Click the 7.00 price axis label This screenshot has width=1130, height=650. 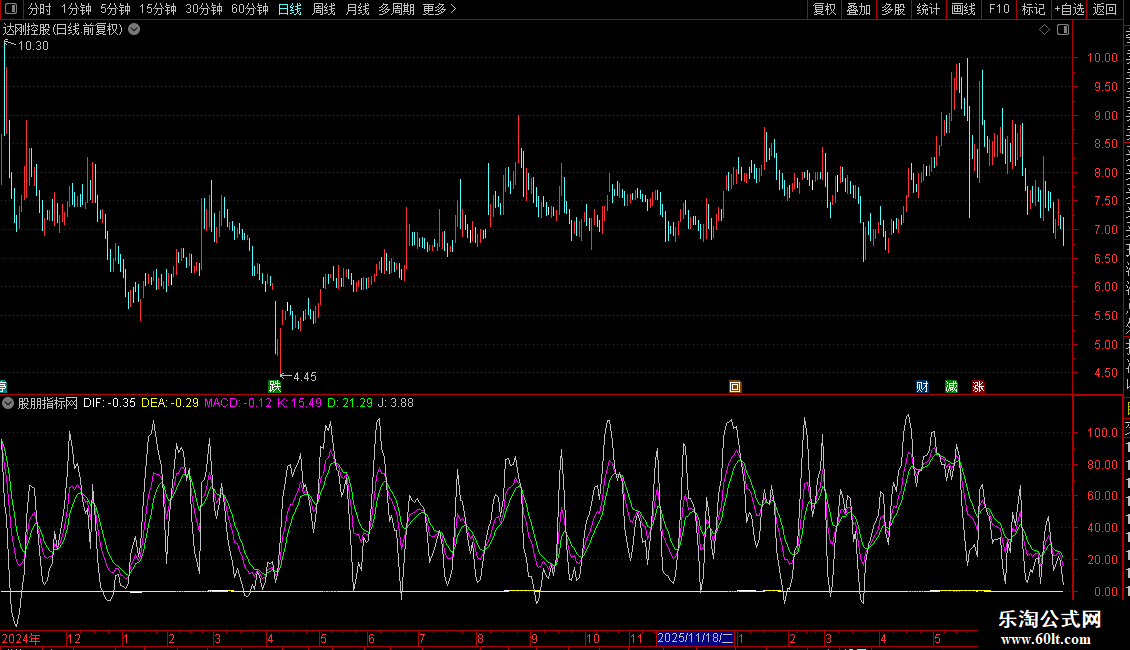point(1105,230)
